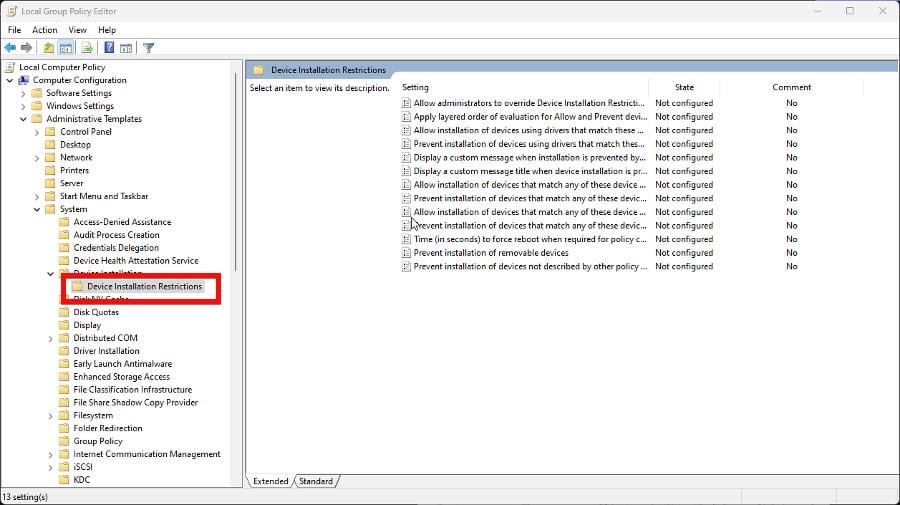
Task: Select Access-Denied Assistance folder
Action: [122, 222]
